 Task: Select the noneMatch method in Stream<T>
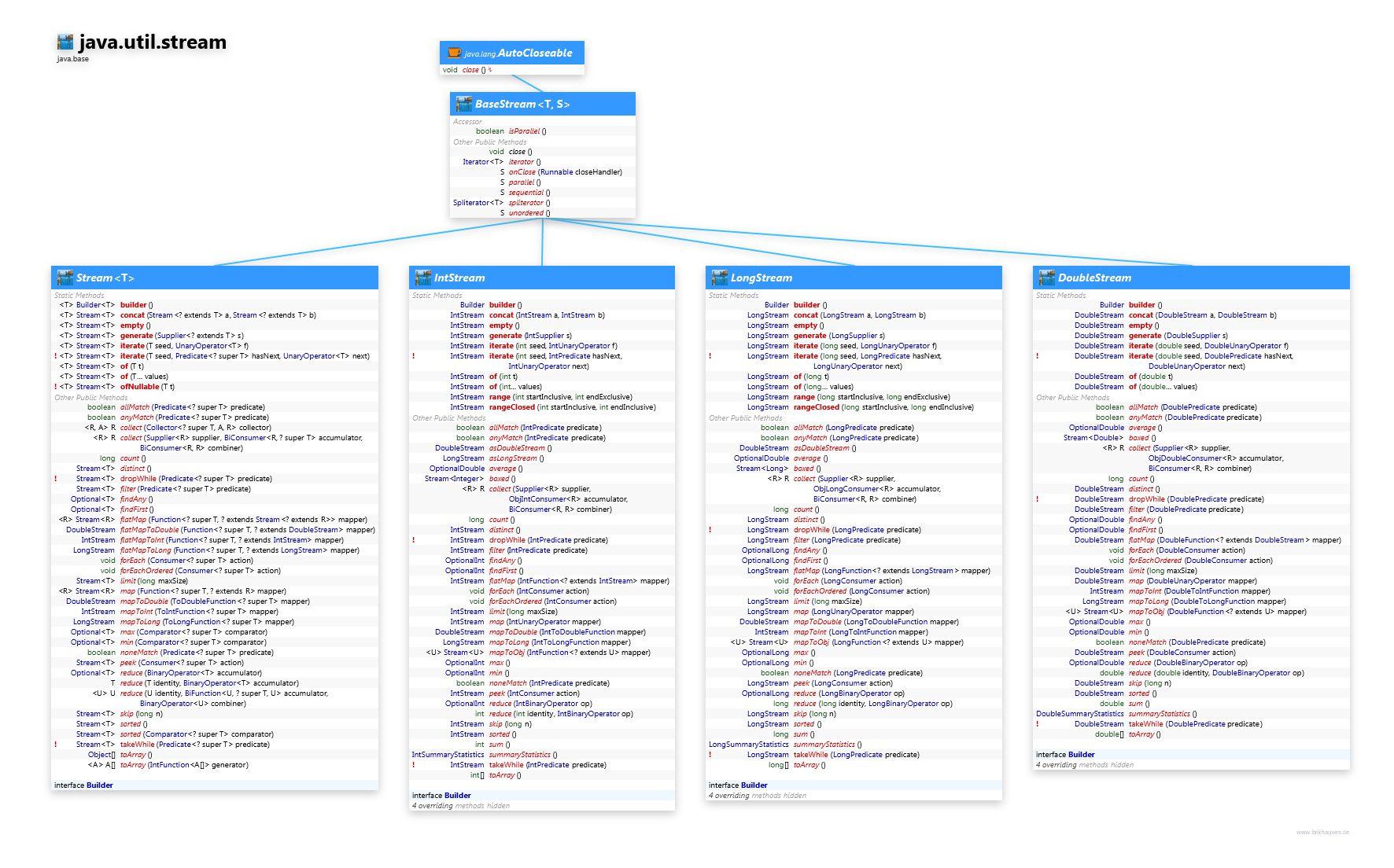pos(139,653)
